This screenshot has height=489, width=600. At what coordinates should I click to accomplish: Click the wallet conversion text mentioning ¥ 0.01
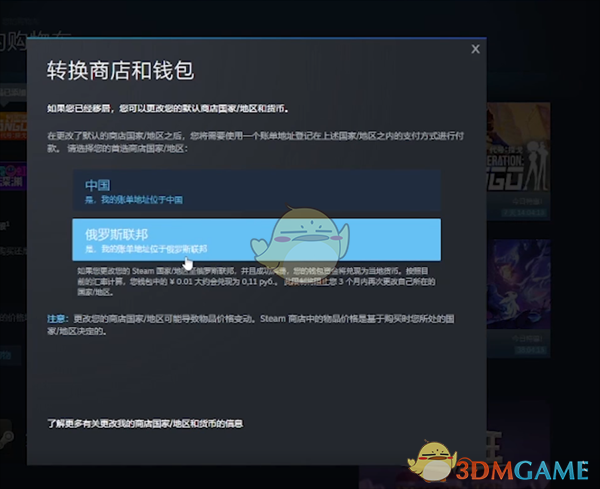tap(256, 282)
